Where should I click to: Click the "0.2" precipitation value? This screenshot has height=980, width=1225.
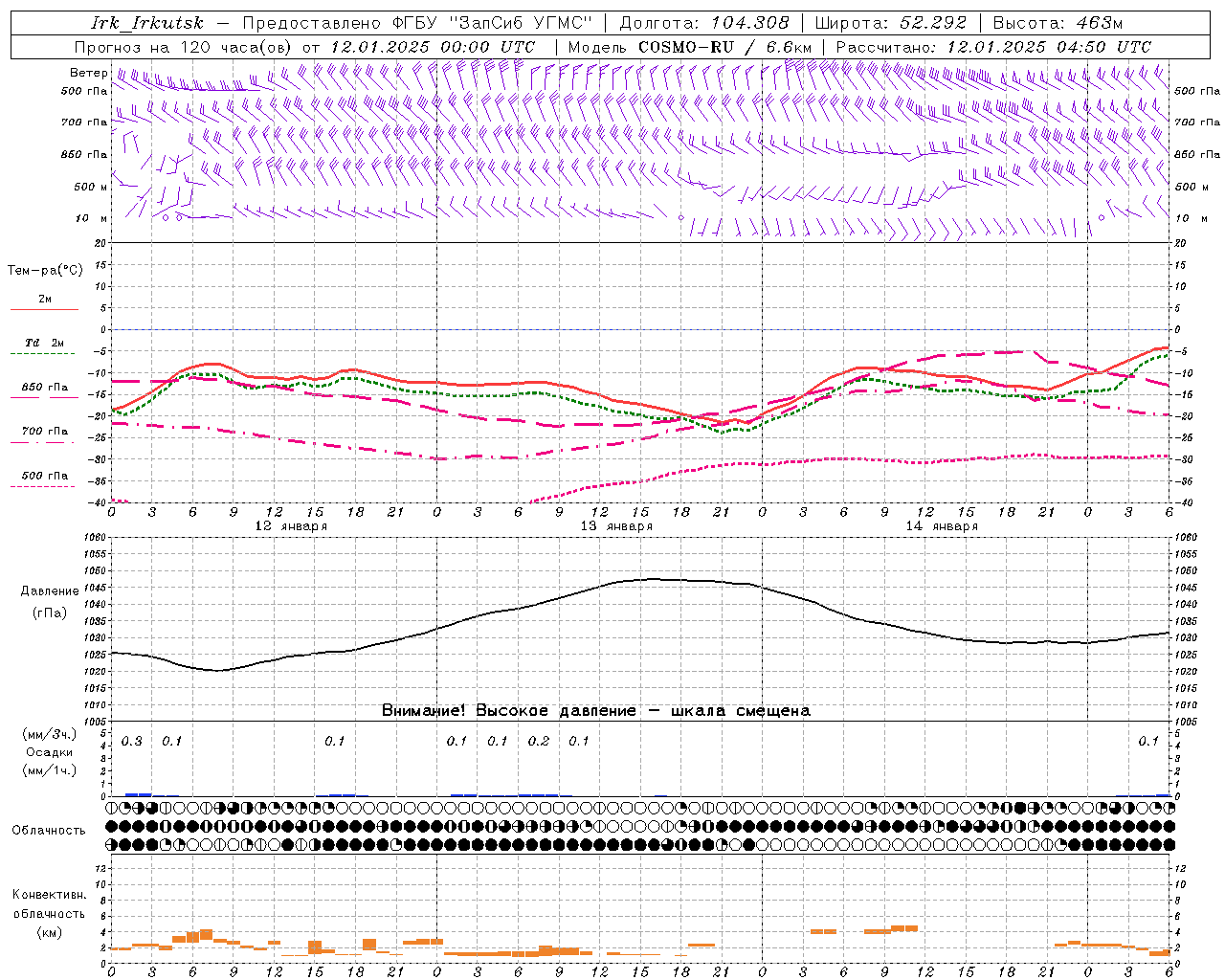coord(539,741)
